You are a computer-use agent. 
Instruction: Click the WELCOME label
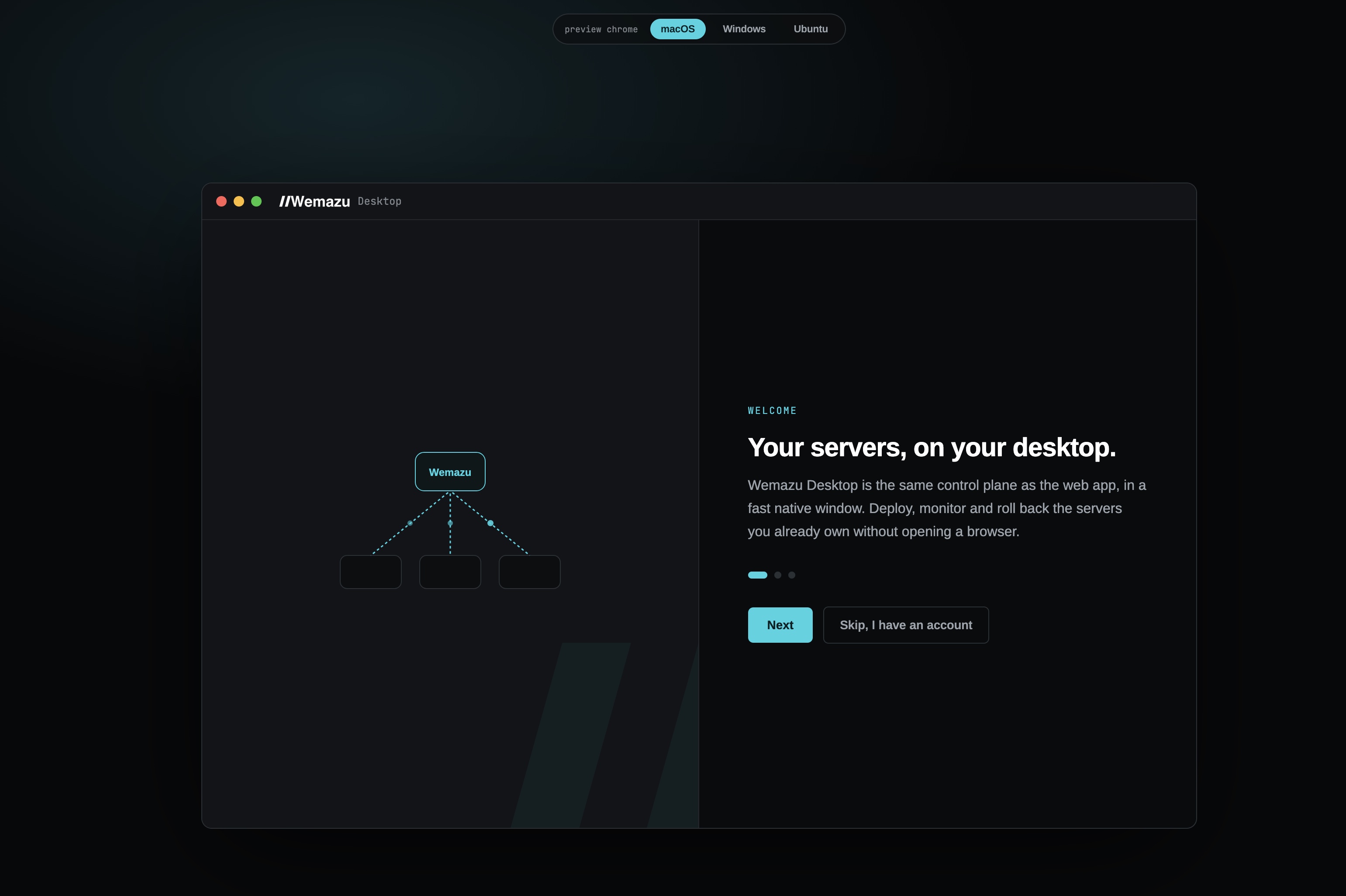[772, 410]
